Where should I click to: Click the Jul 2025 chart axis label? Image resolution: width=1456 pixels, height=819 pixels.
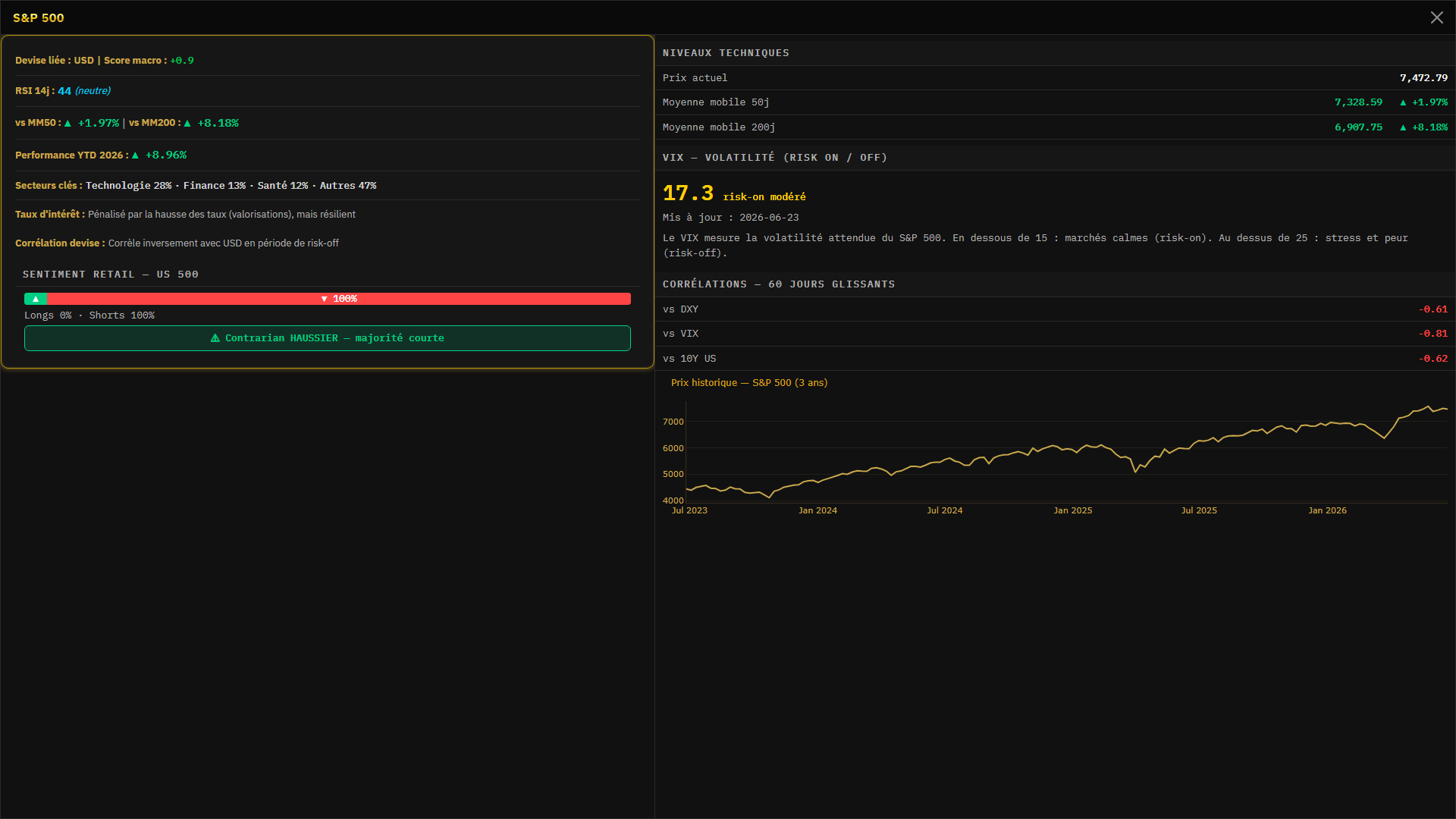1199,510
